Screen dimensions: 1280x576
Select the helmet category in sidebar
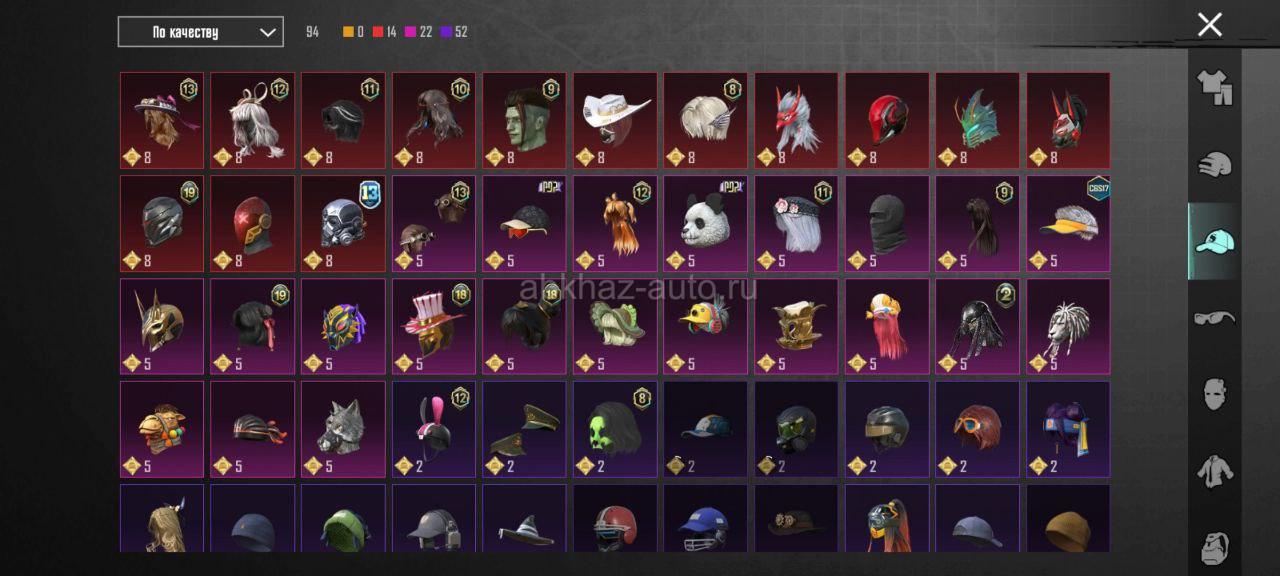pos(1214,165)
